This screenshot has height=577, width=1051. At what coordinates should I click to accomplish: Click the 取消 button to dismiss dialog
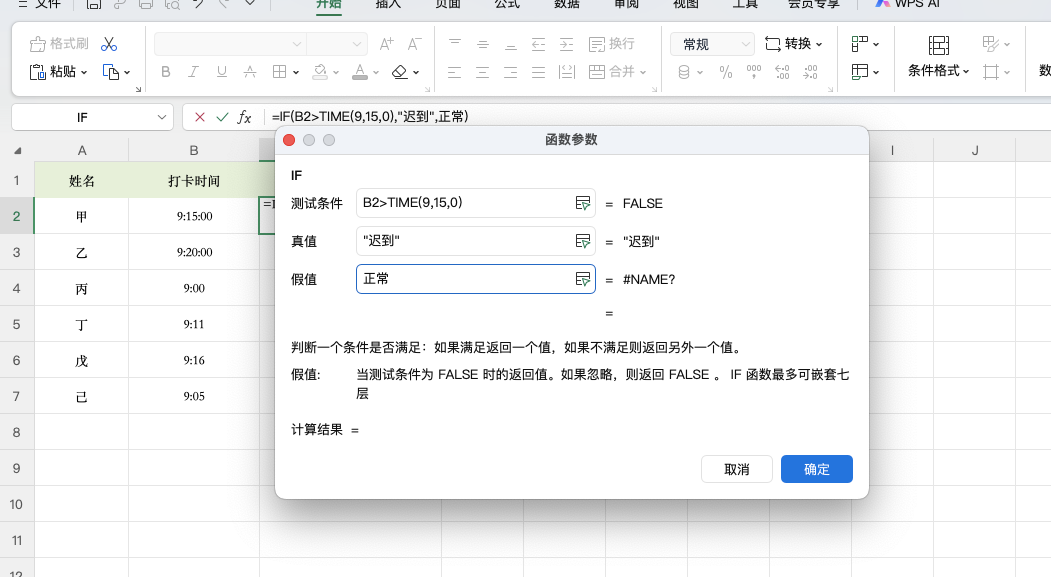(737, 468)
